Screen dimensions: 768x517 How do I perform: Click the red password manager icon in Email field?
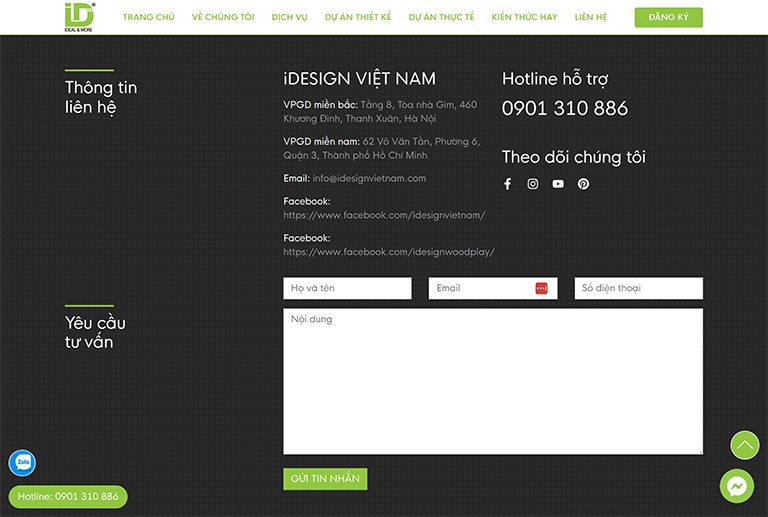tap(541, 288)
